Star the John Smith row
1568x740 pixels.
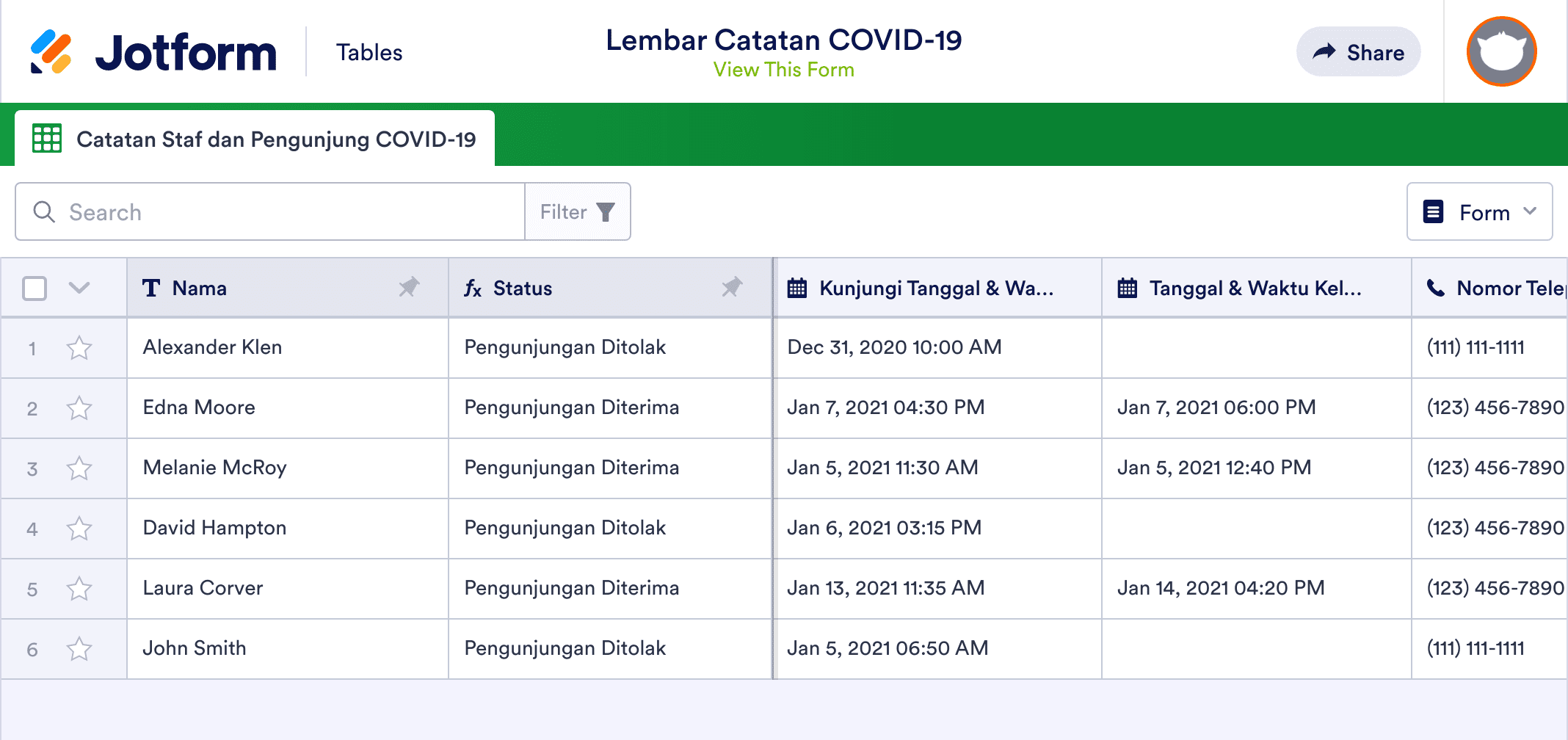tap(79, 648)
